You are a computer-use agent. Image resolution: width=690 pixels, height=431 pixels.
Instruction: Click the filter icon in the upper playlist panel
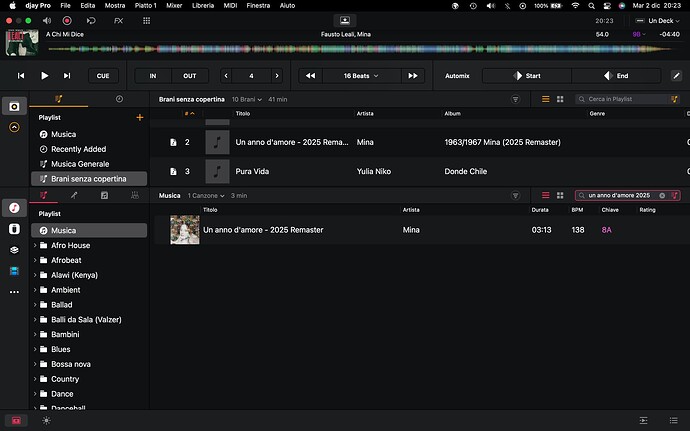click(516, 99)
